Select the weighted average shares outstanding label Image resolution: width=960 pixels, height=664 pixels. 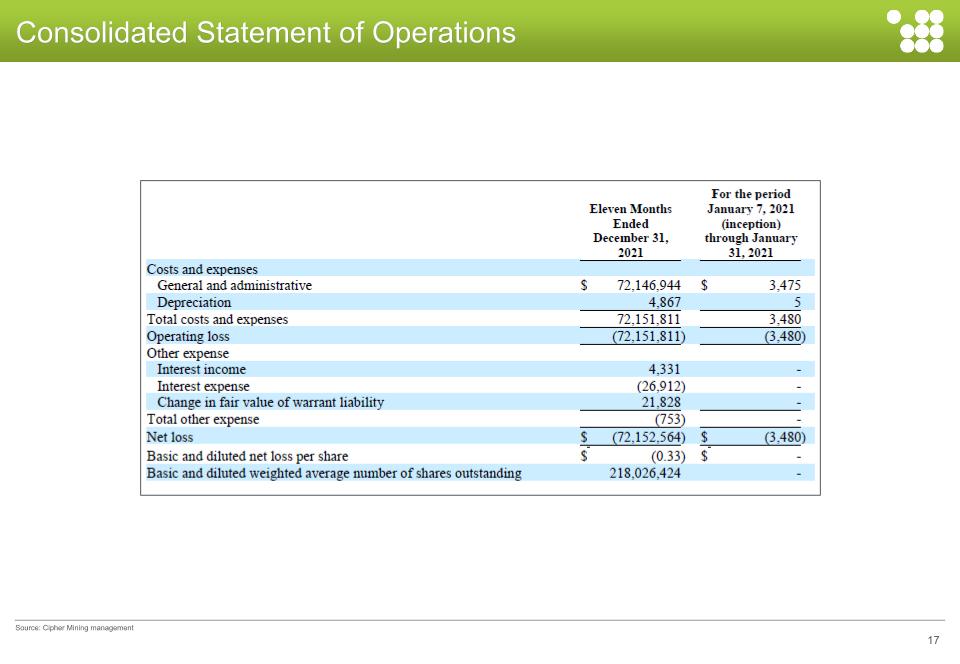[x=334, y=474]
